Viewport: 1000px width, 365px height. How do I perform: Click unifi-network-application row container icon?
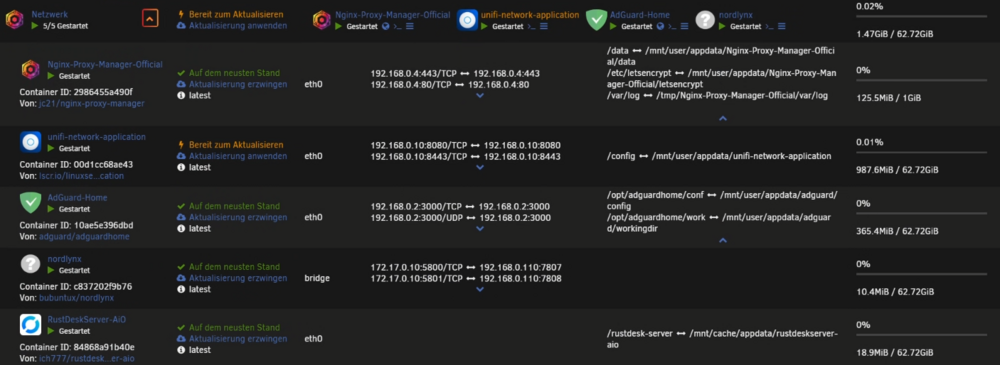pos(30,142)
